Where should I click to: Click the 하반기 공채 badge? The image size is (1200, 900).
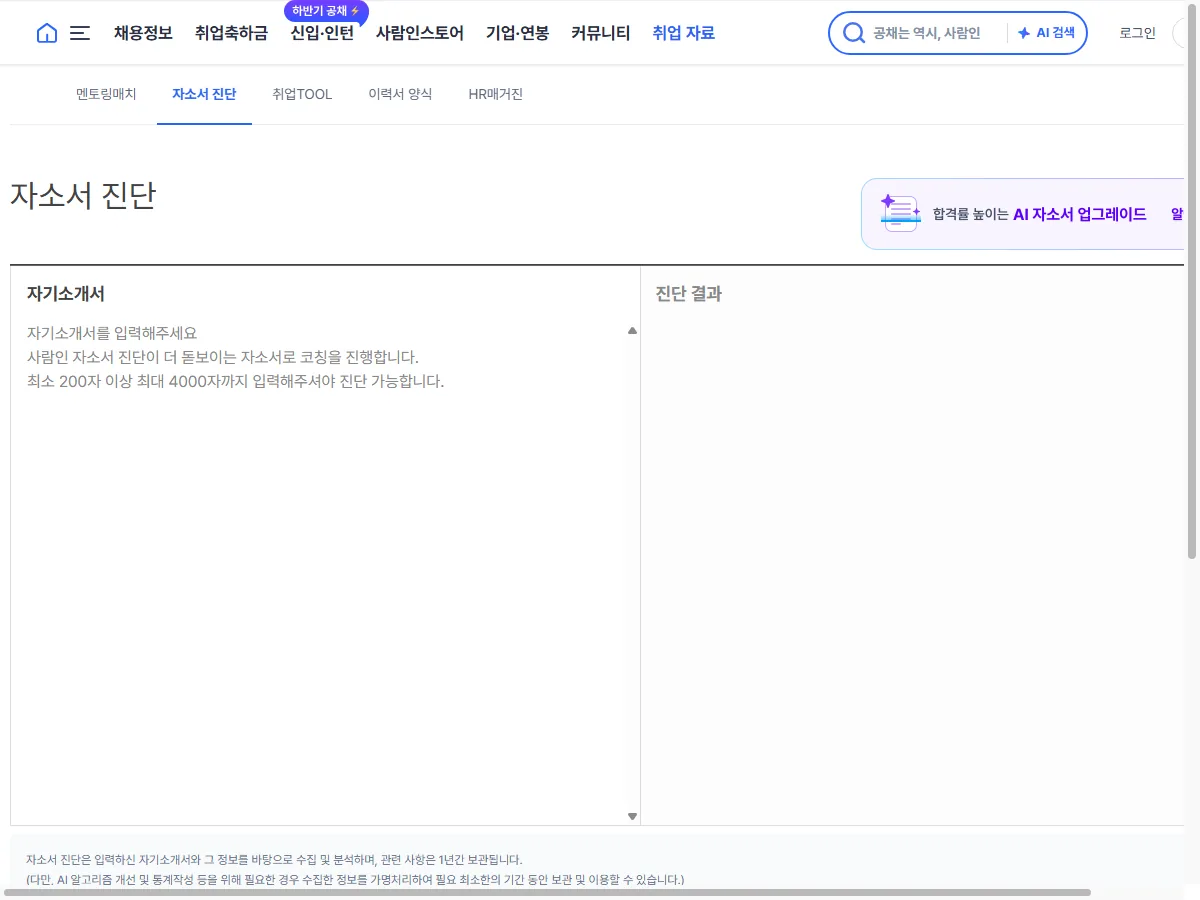pos(326,11)
